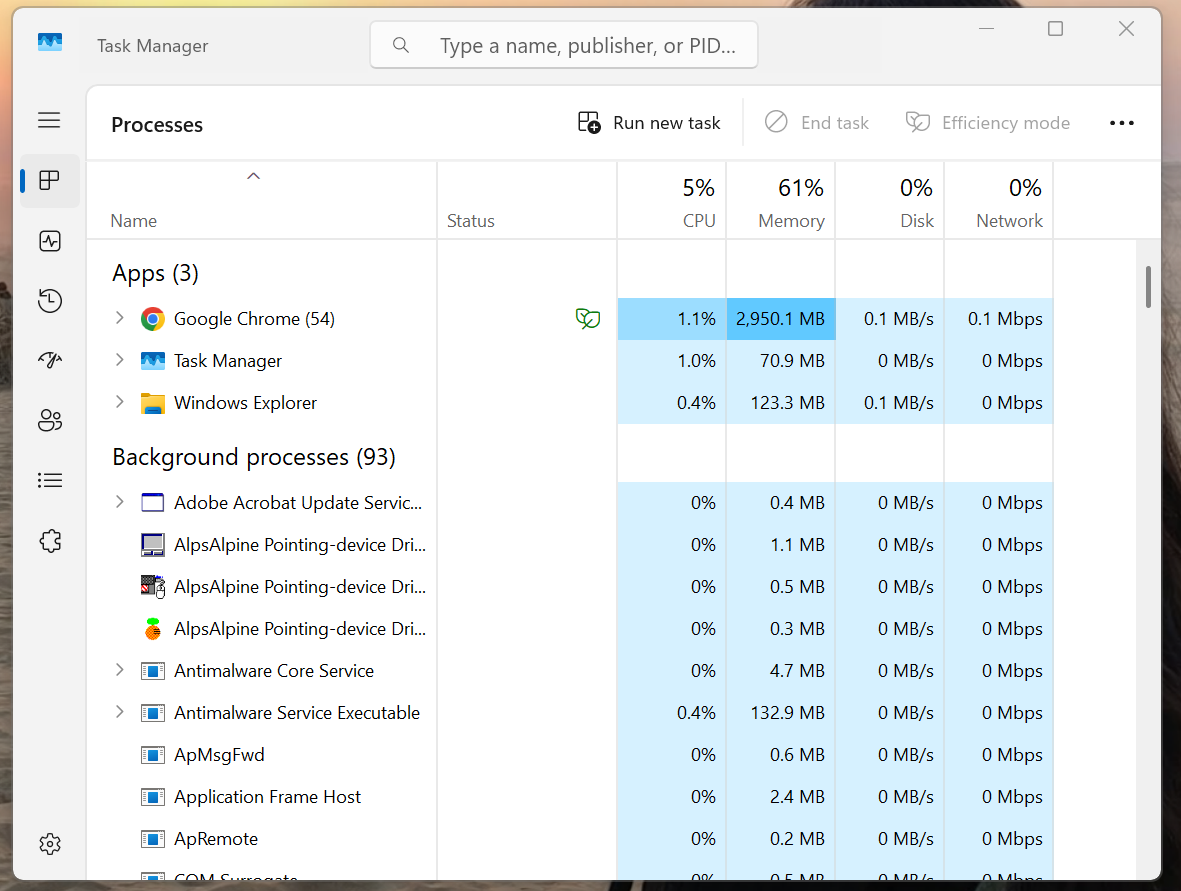Click the Windows Explorer folder icon
The height and width of the screenshot is (891, 1181).
[x=153, y=404]
